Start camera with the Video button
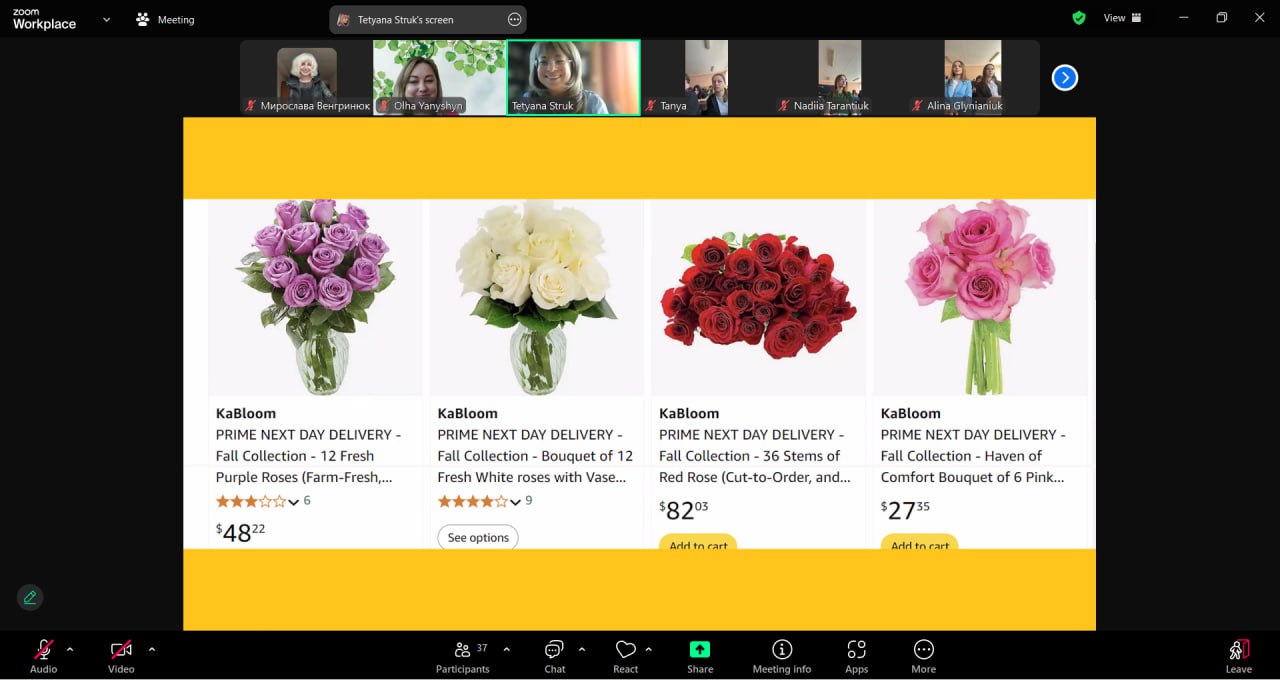Viewport: 1280px width, 680px height. (121, 656)
